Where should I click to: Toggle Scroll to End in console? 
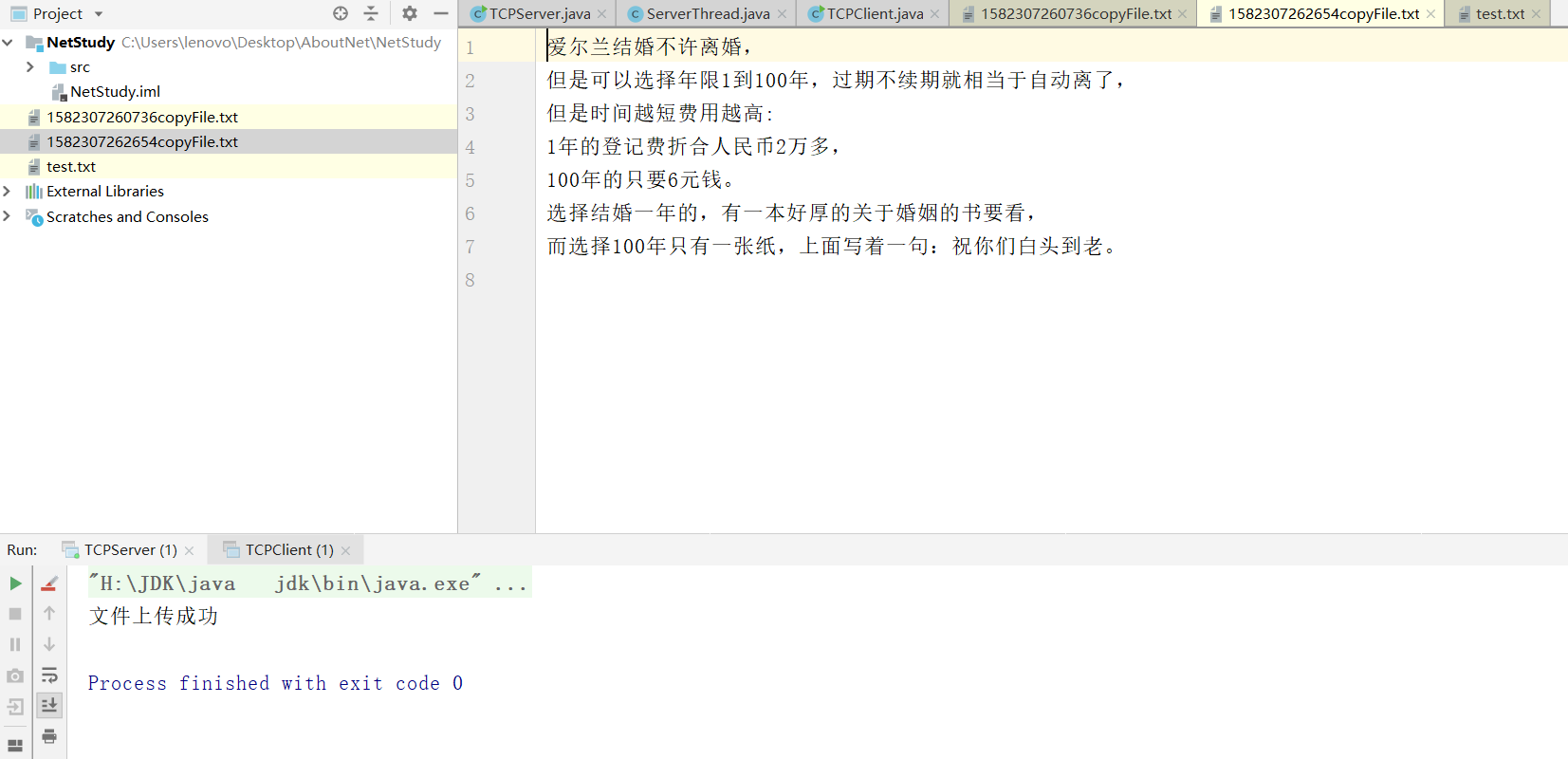click(x=49, y=705)
